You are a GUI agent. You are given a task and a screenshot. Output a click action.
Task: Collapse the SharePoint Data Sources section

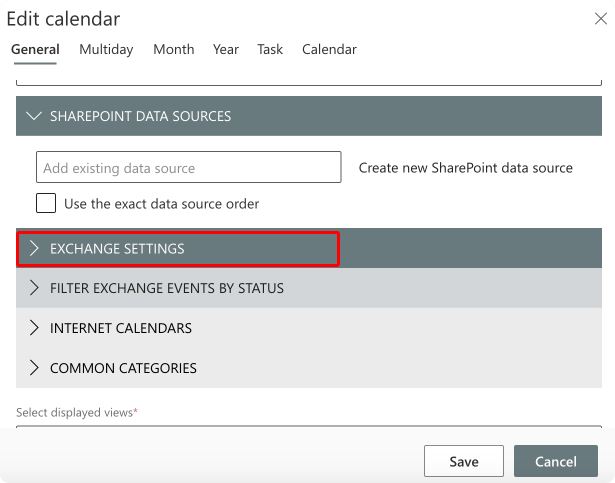pyautogui.click(x=309, y=116)
